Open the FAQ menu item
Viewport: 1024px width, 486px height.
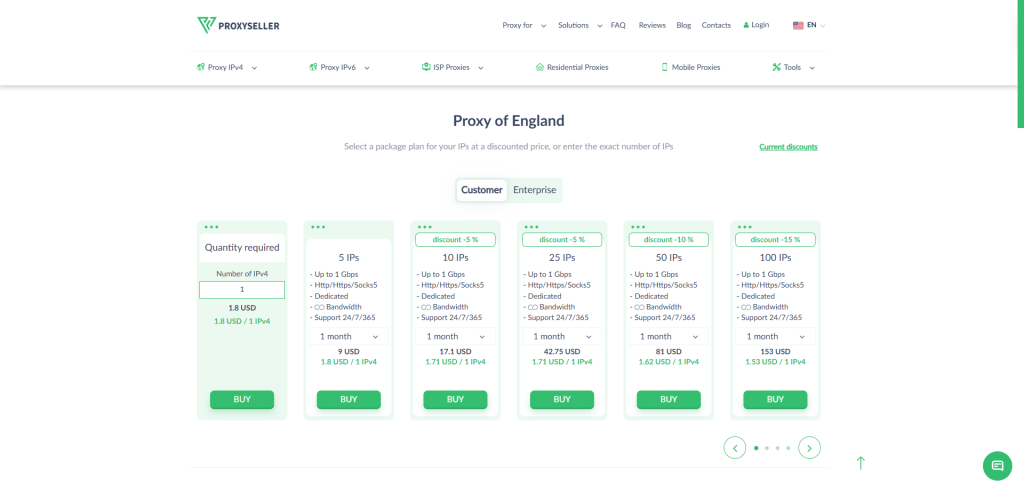(x=618, y=25)
